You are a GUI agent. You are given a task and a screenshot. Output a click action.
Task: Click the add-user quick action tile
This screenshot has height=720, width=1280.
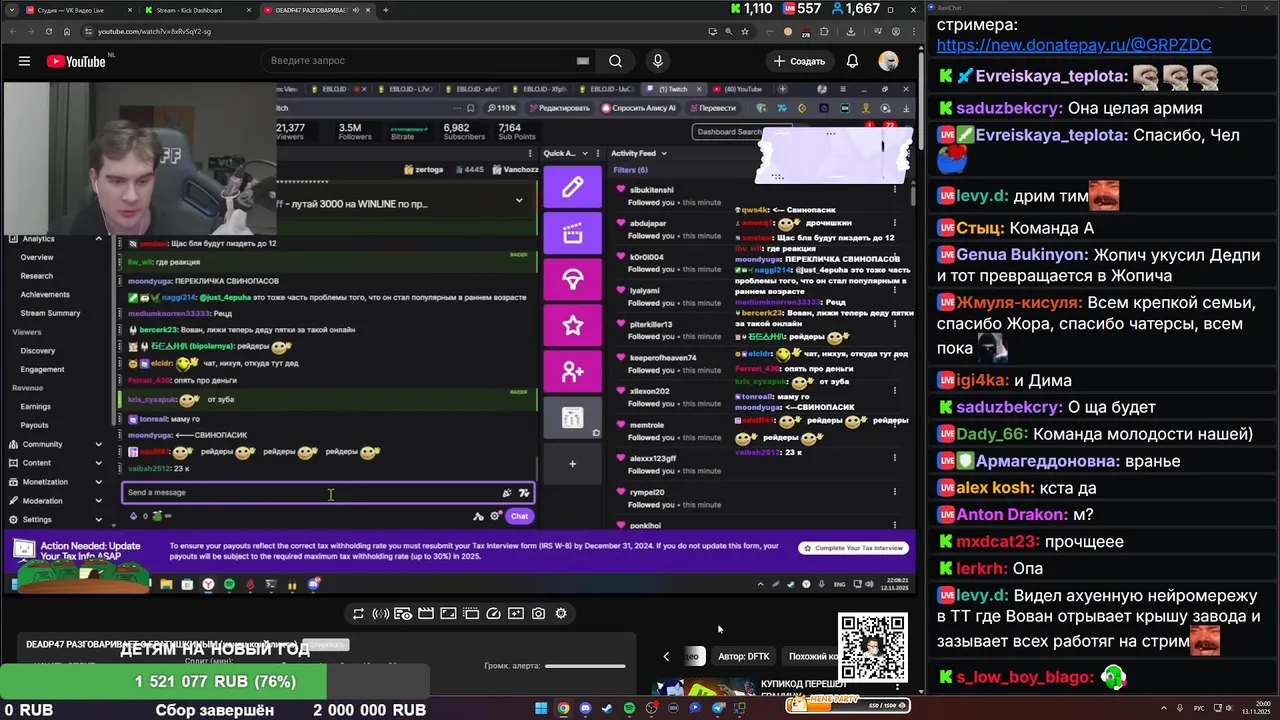[x=572, y=372]
